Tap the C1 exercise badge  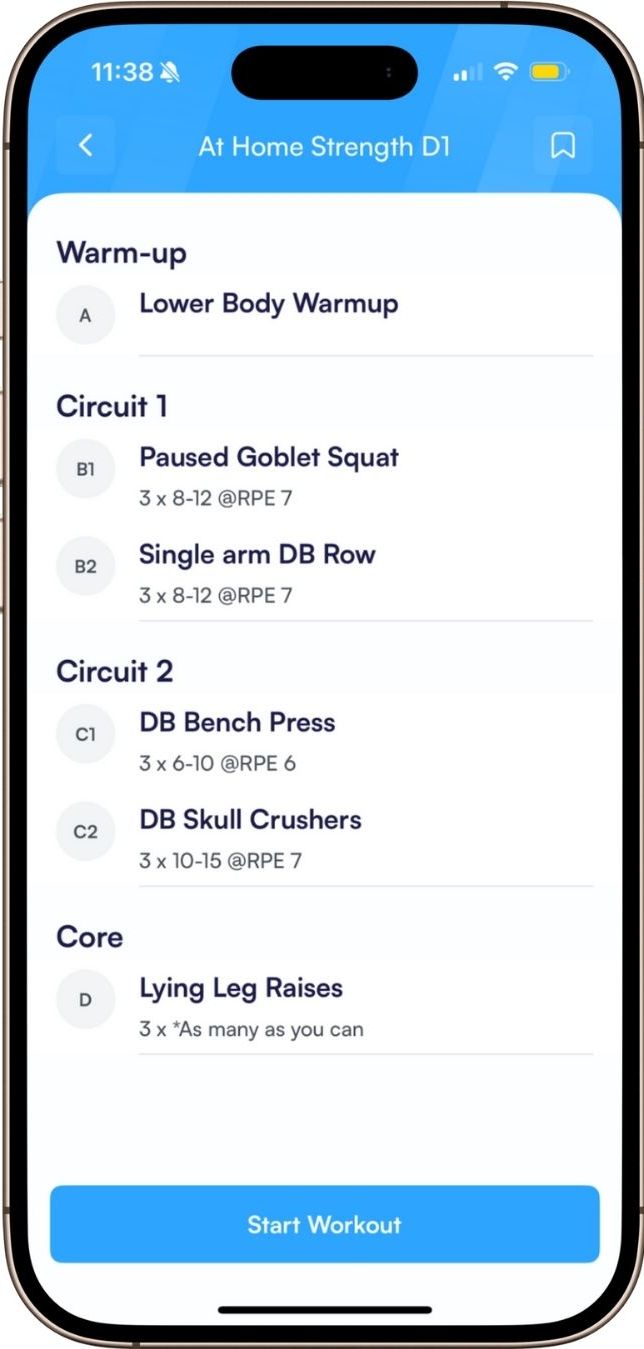[85, 735]
